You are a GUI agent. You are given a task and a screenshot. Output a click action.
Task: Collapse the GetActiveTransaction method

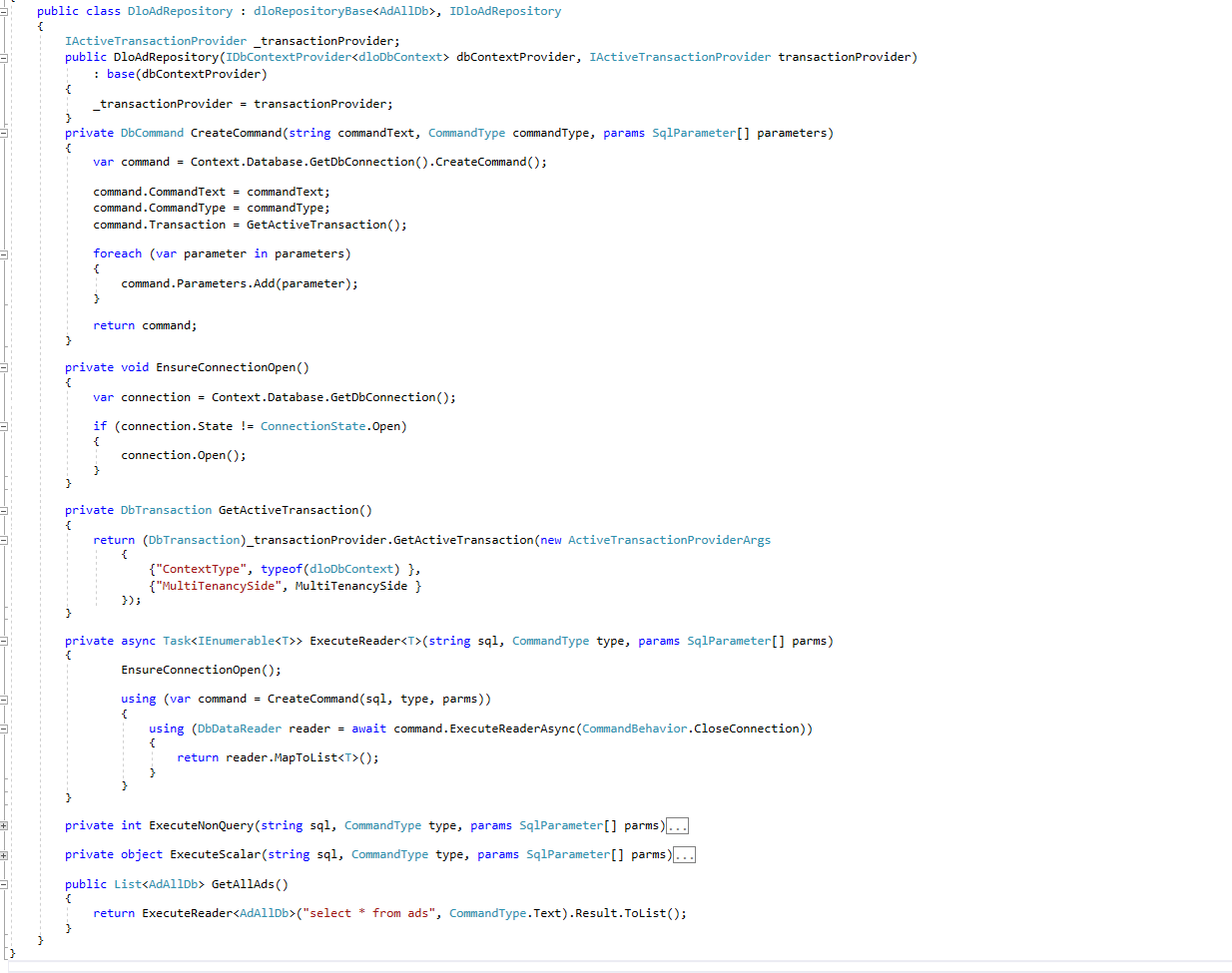point(4,510)
